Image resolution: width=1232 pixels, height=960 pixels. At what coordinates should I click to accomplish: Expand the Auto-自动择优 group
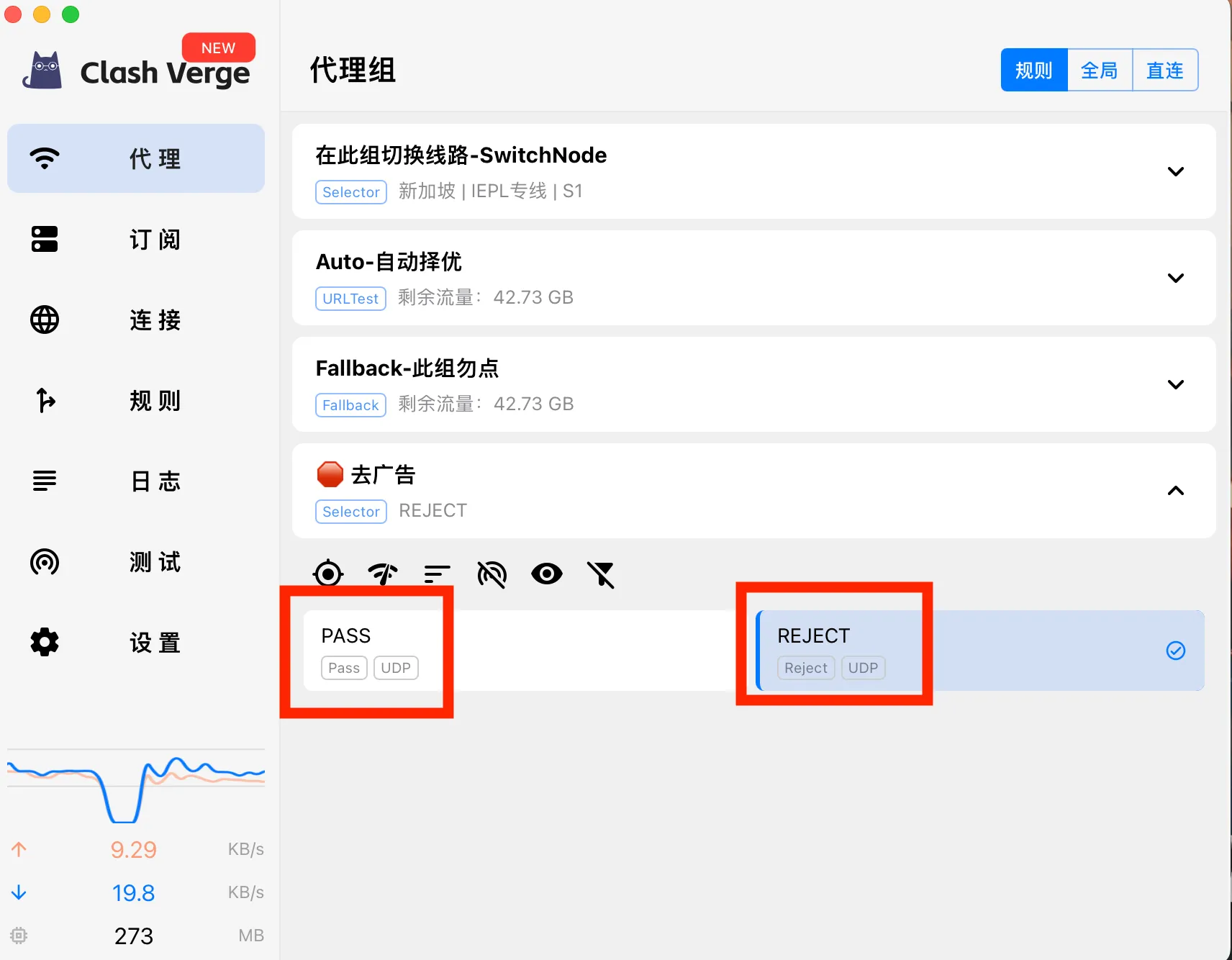coord(1175,278)
